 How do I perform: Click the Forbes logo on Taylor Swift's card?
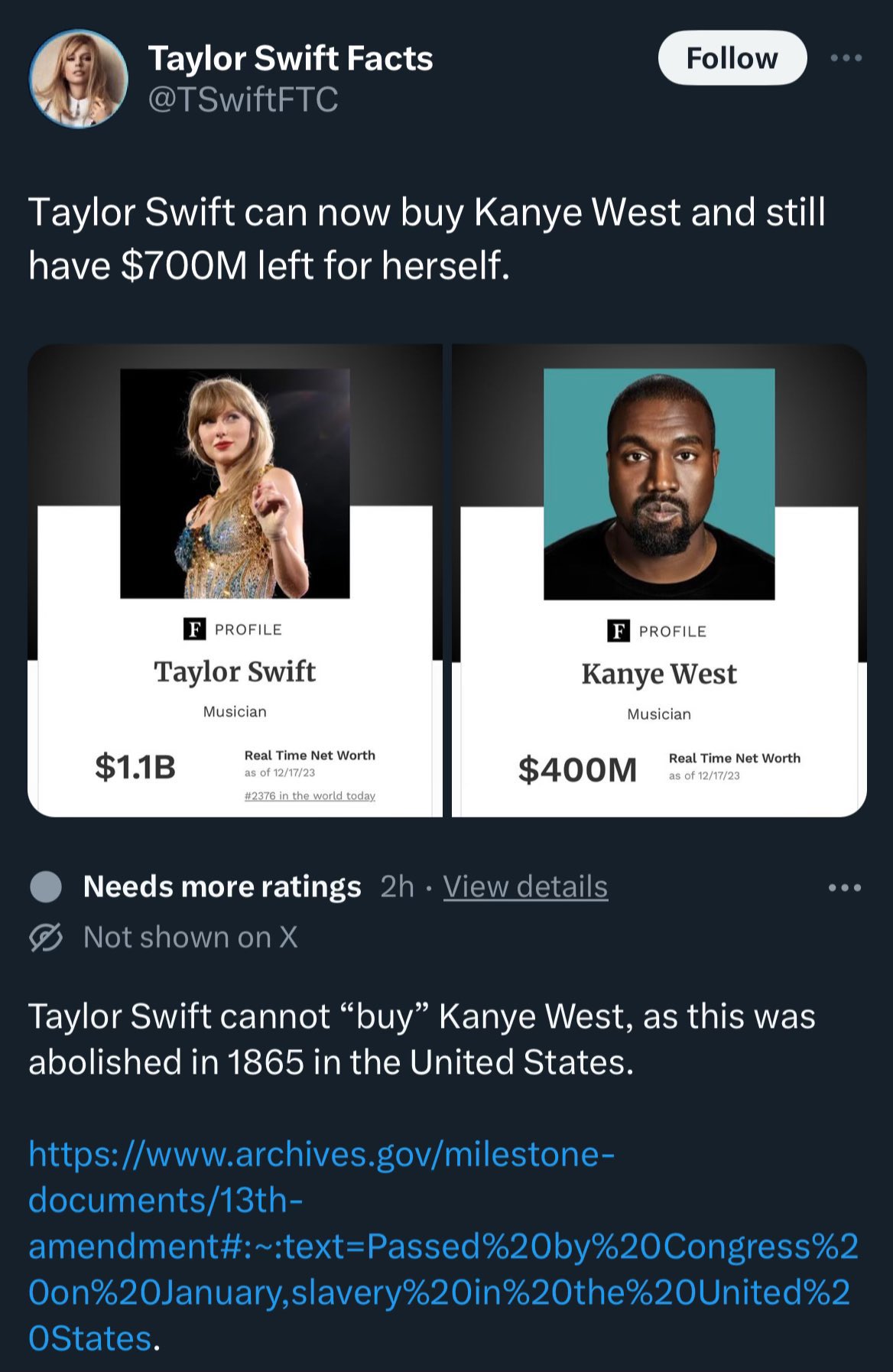[x=194, y=629]
